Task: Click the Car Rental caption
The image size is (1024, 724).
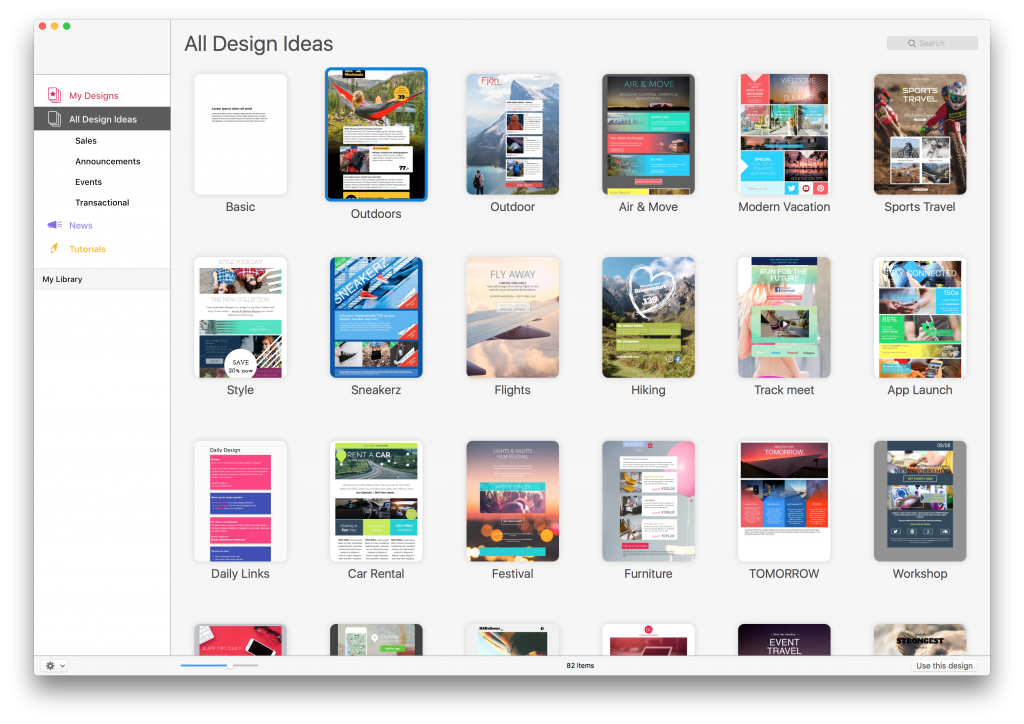Action: click(x=376, y=574)
